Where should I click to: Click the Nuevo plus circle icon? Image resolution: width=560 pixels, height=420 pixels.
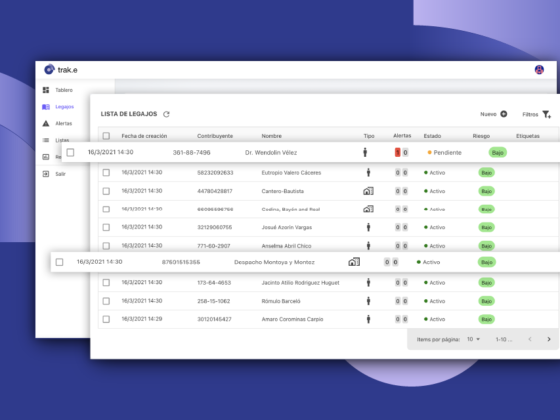[x=504, y=114]
